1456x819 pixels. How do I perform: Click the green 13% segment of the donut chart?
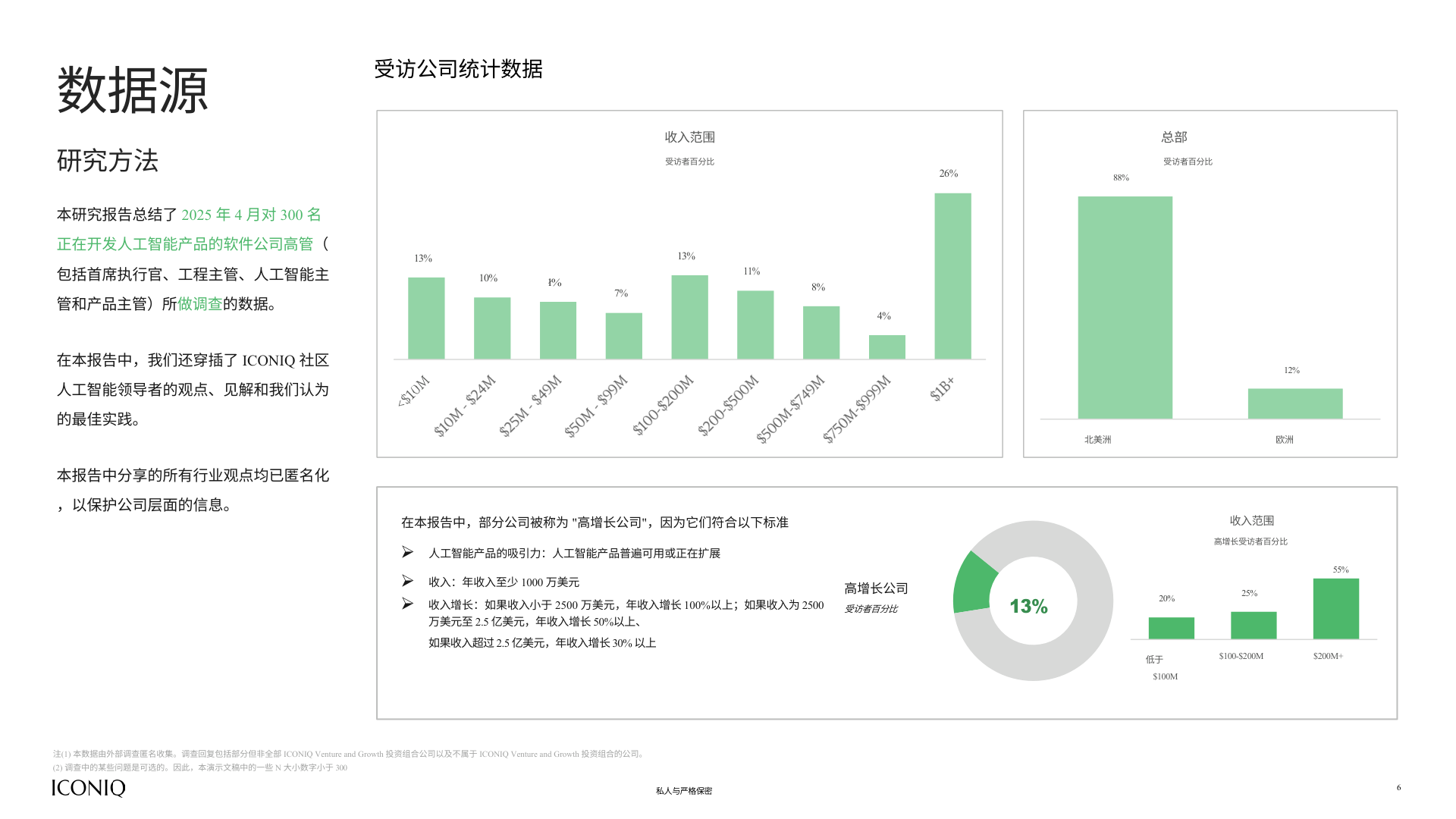pyautogui.click(x=973, y=584)
